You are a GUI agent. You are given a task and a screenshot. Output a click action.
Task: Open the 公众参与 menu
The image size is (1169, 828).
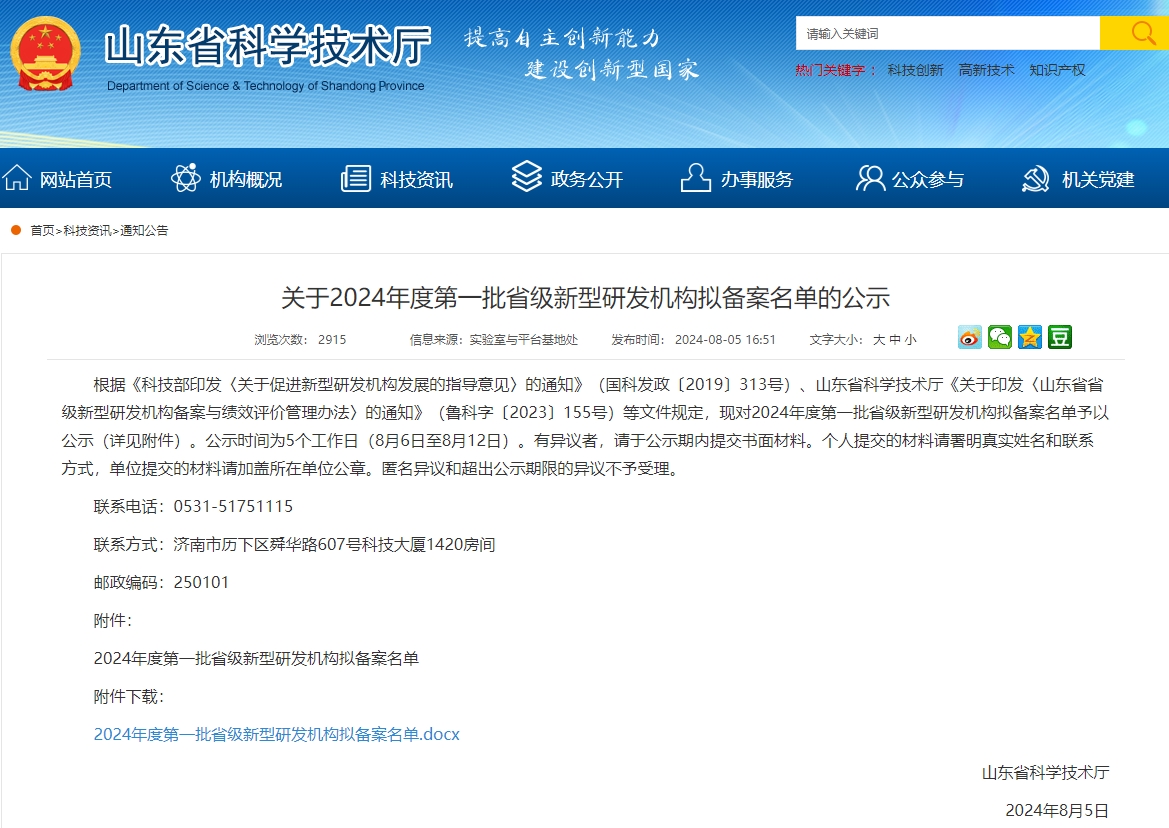[x=930, y=178]
